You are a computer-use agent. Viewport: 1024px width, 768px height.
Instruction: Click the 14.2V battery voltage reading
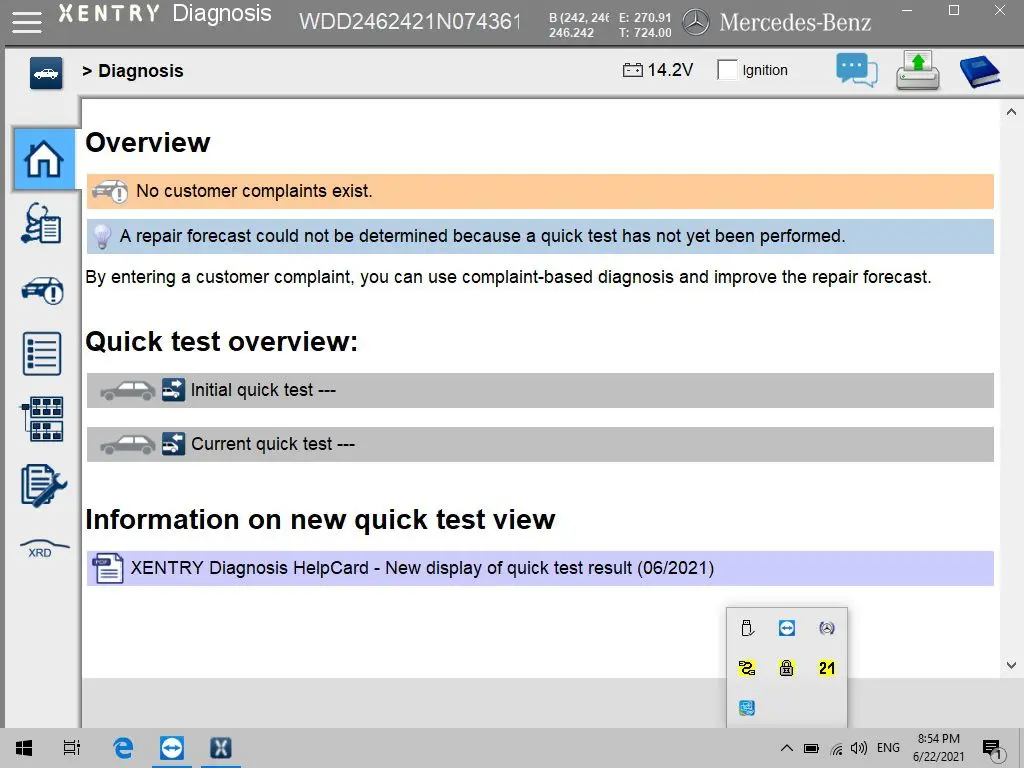pyautogui.click(x=670, y=70)
